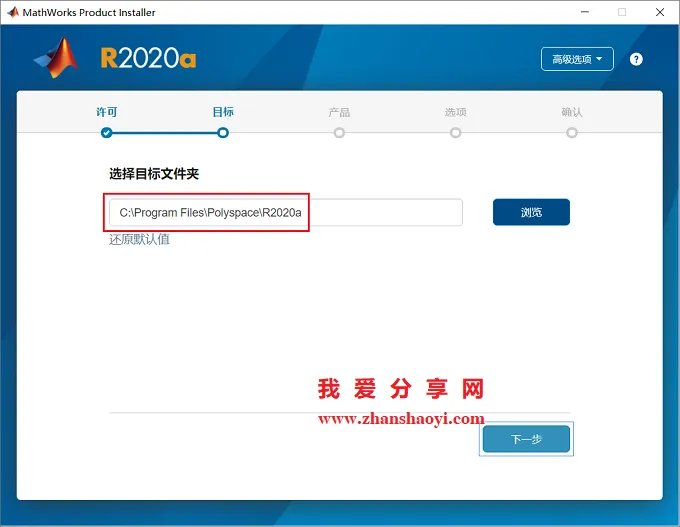Click into the destination folder path field

point(286,213)
